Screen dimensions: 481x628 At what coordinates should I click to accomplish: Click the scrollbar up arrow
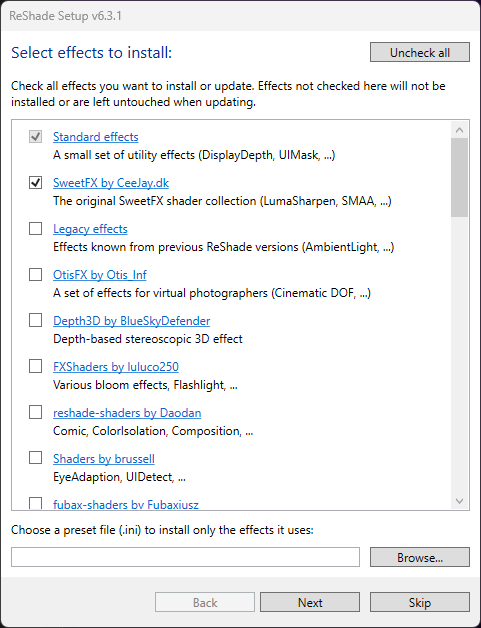(459, 130)
